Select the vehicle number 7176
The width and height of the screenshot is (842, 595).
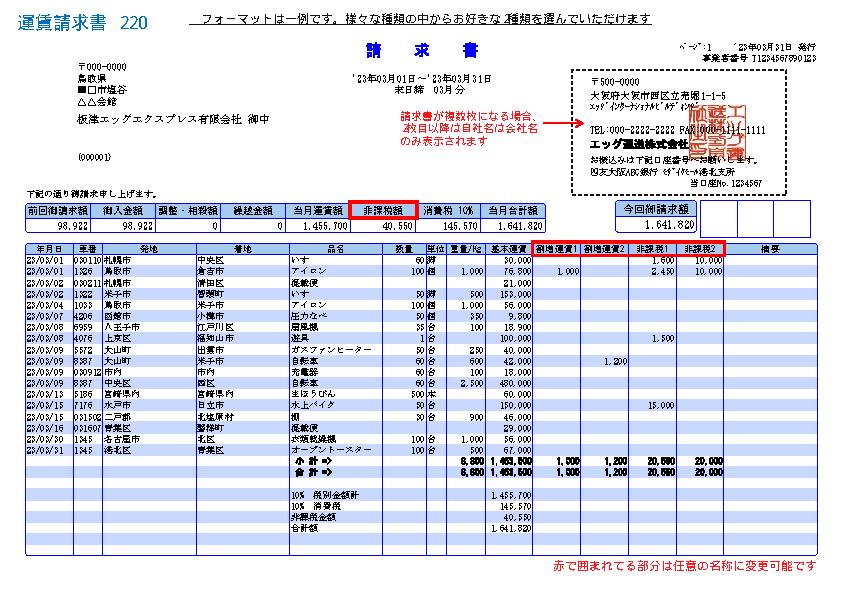click(83, 405)
